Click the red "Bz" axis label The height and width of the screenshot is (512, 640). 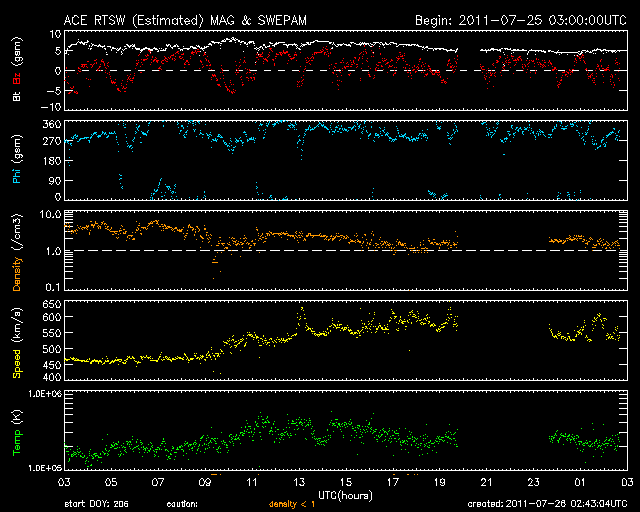[x=16, y=78]
